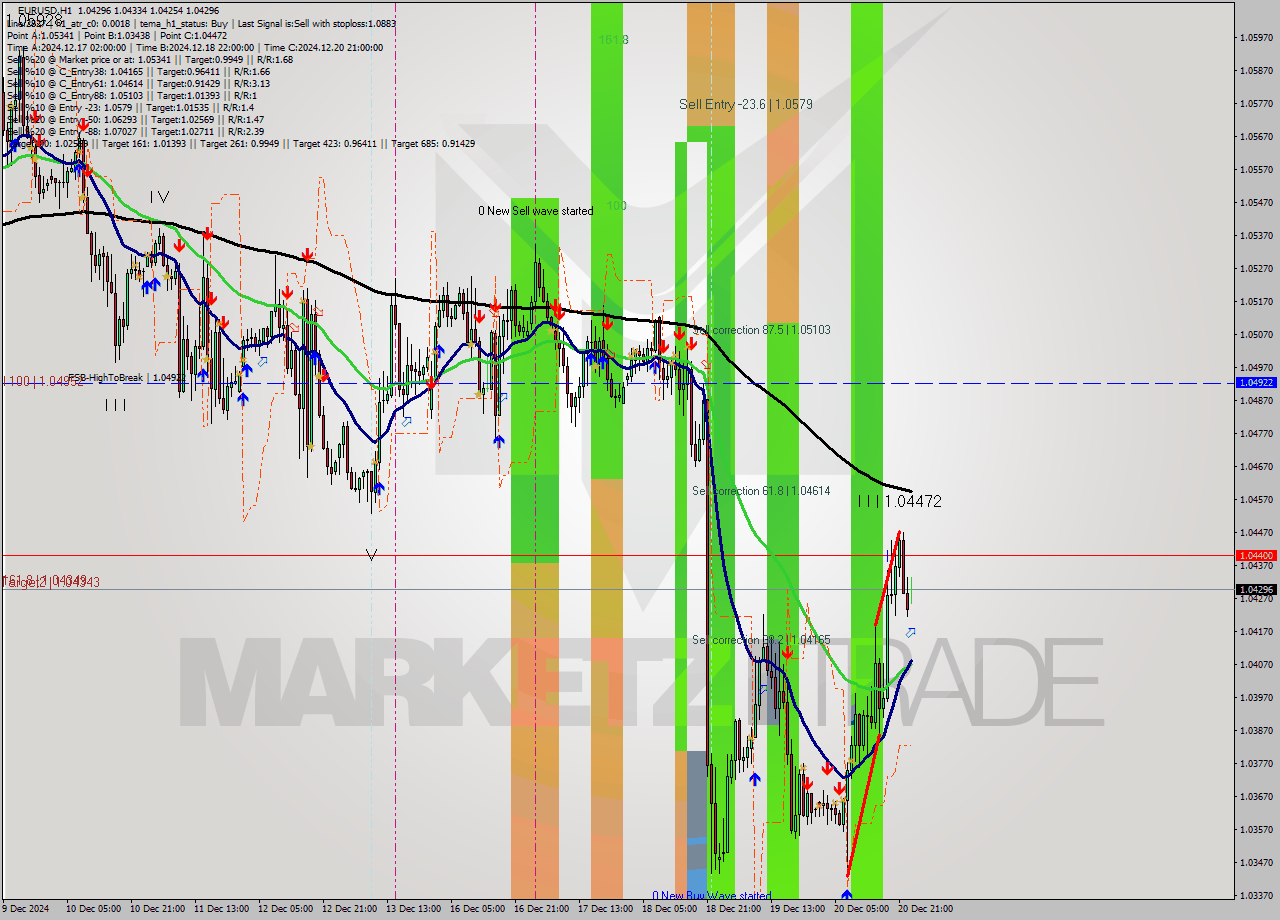Click the '0 New Sell wave started' label
The height and width of the screenshot is (920, 1280).
(535, 211)
